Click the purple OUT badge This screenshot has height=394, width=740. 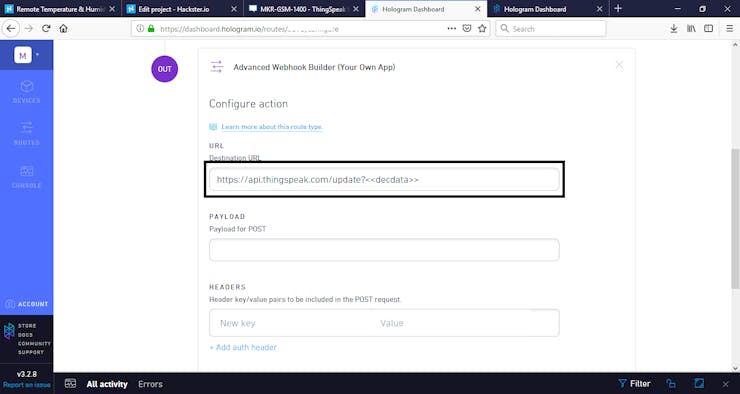click(x=165, y=69)
